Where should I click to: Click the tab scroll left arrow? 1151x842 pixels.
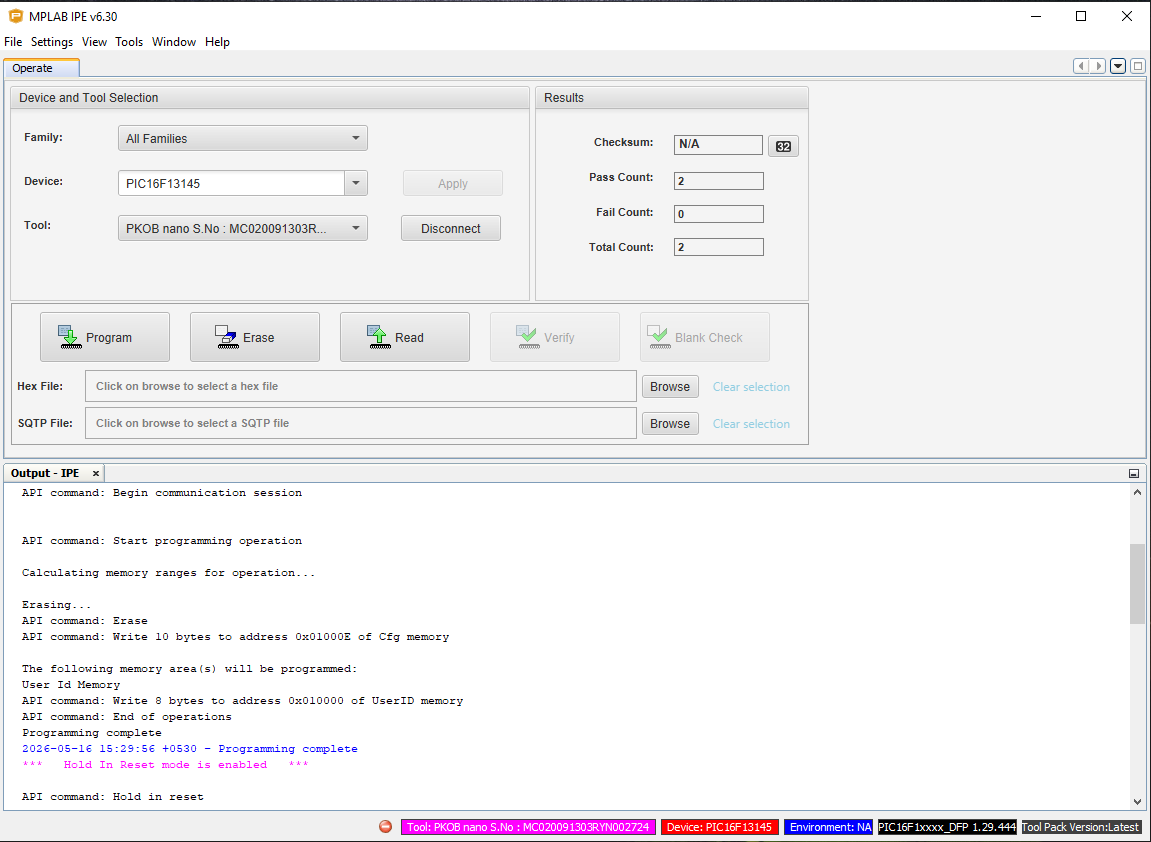(x=1081, y=66)
